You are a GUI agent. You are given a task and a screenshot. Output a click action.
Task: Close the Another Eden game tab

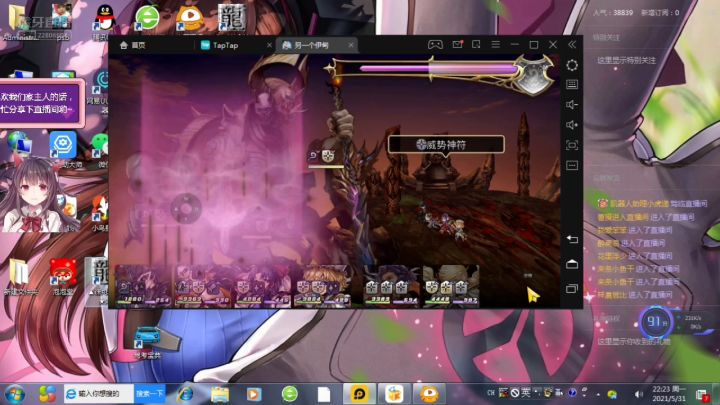coord(351,45)
